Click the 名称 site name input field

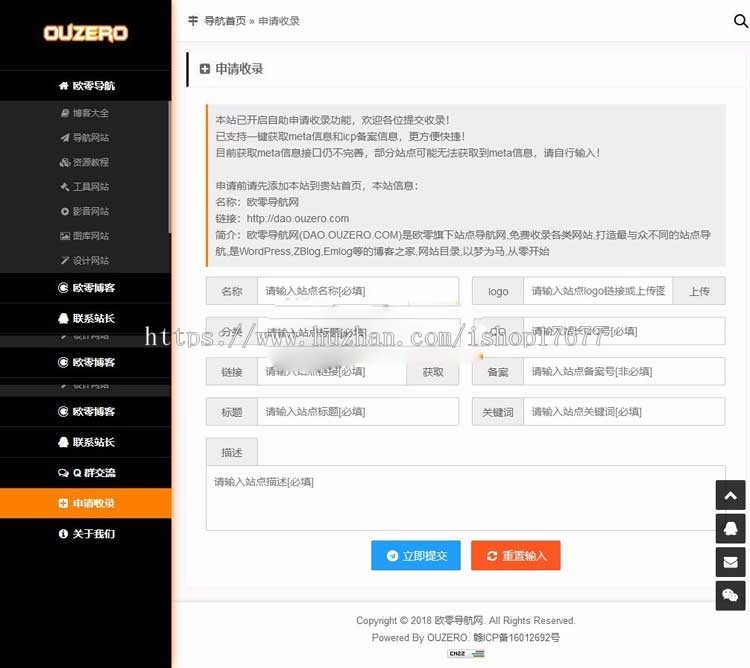[358, 291]
